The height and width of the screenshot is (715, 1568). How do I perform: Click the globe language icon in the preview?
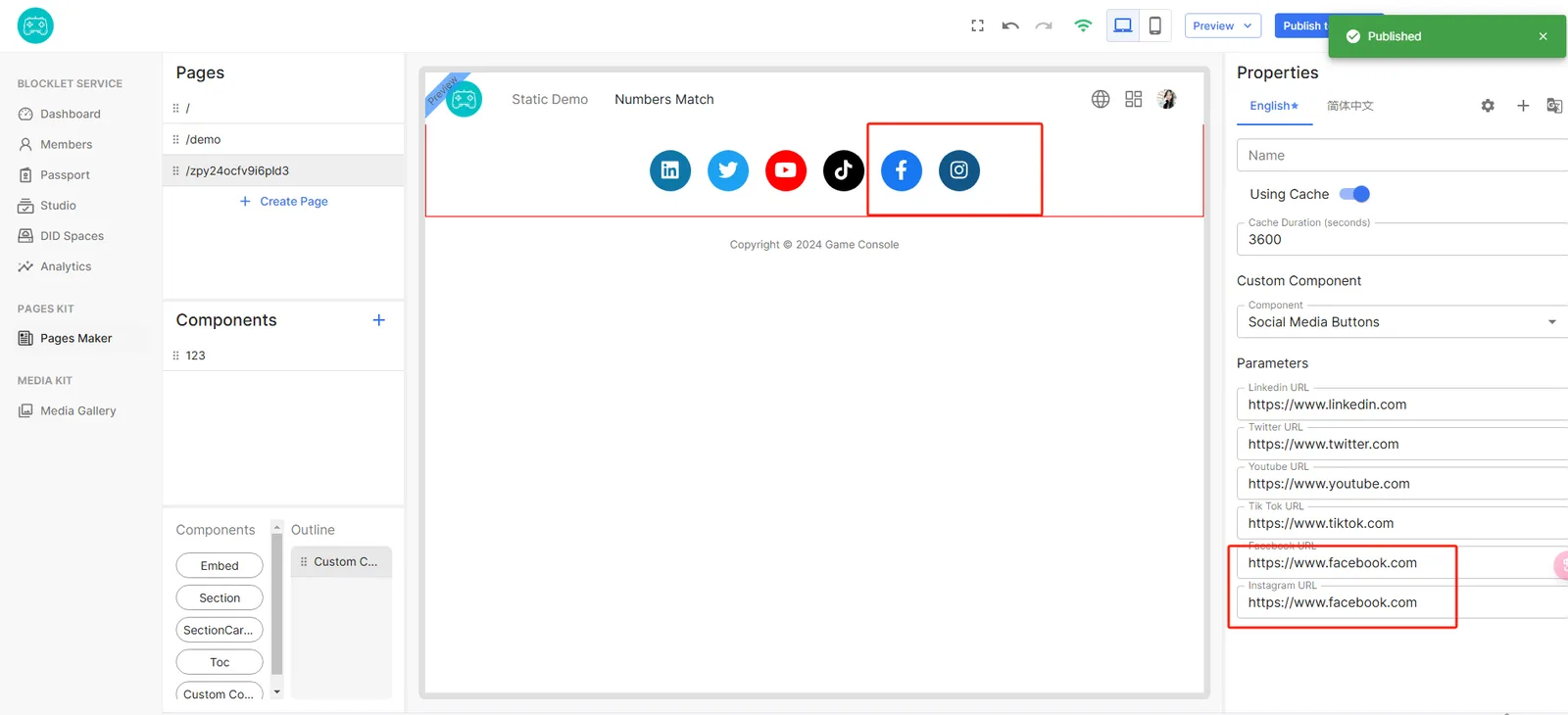pos(1101,99)
